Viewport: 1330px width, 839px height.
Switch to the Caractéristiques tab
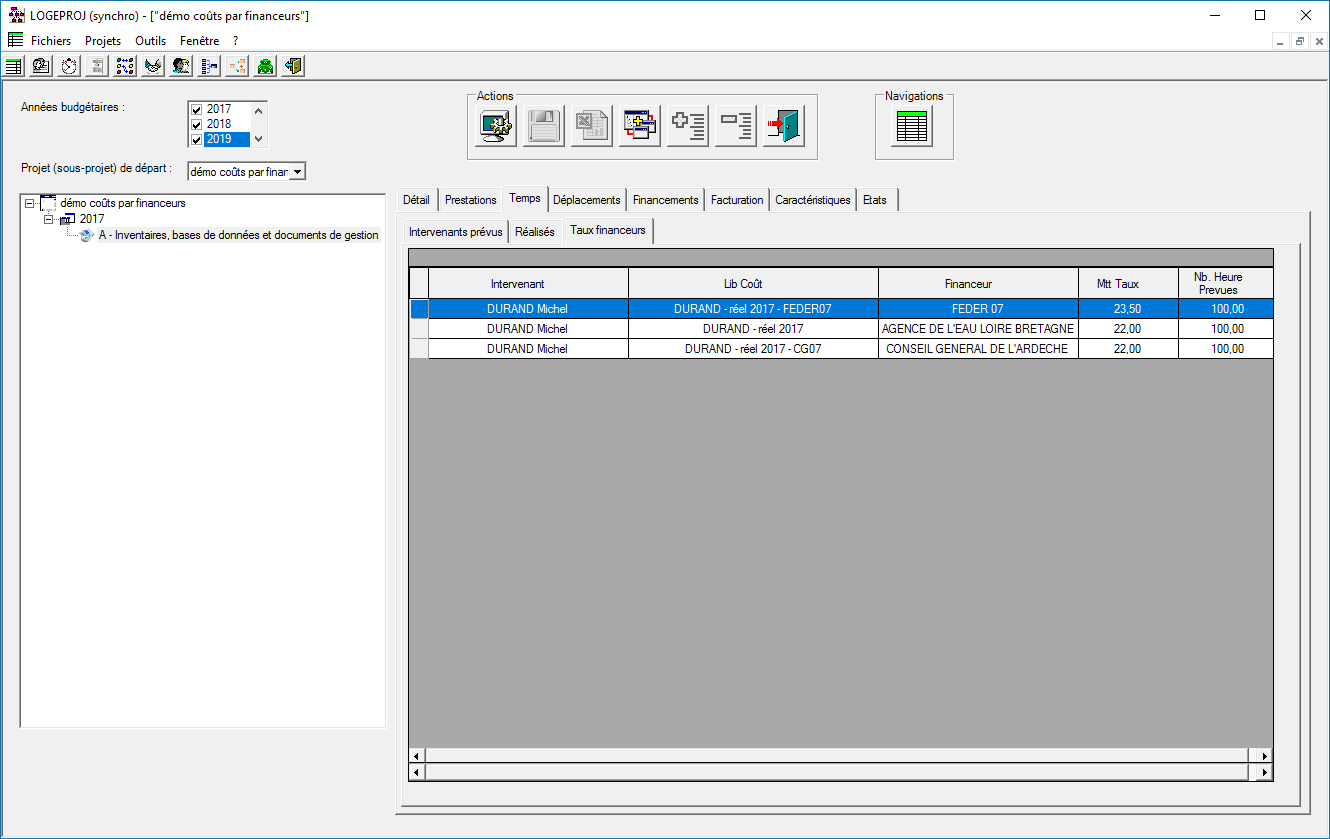[813, 200]
